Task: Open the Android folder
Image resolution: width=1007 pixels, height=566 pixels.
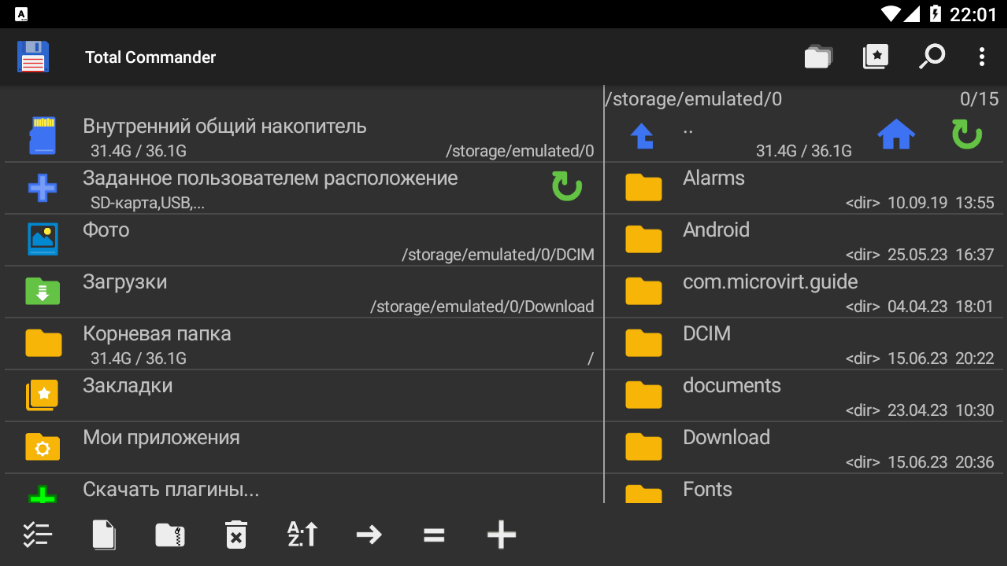Action: click(x=806, y=240)
